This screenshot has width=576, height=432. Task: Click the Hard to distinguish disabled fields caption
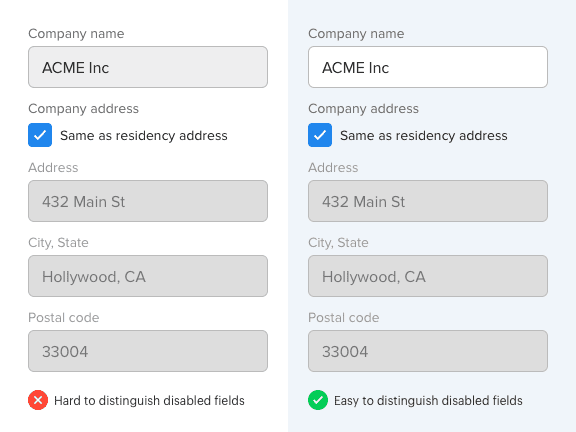(x=149, y=400)
